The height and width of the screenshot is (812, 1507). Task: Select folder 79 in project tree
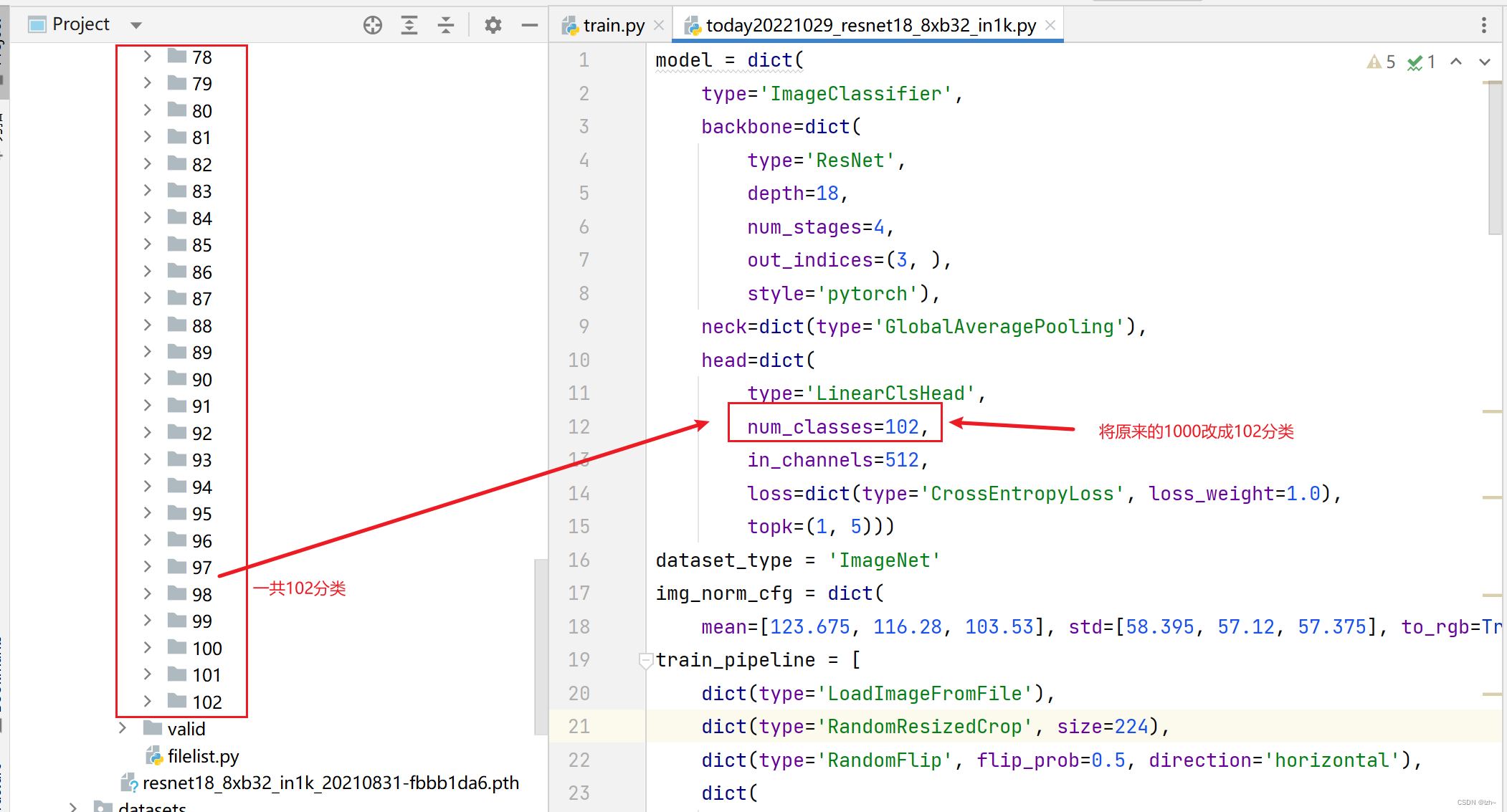202,84
